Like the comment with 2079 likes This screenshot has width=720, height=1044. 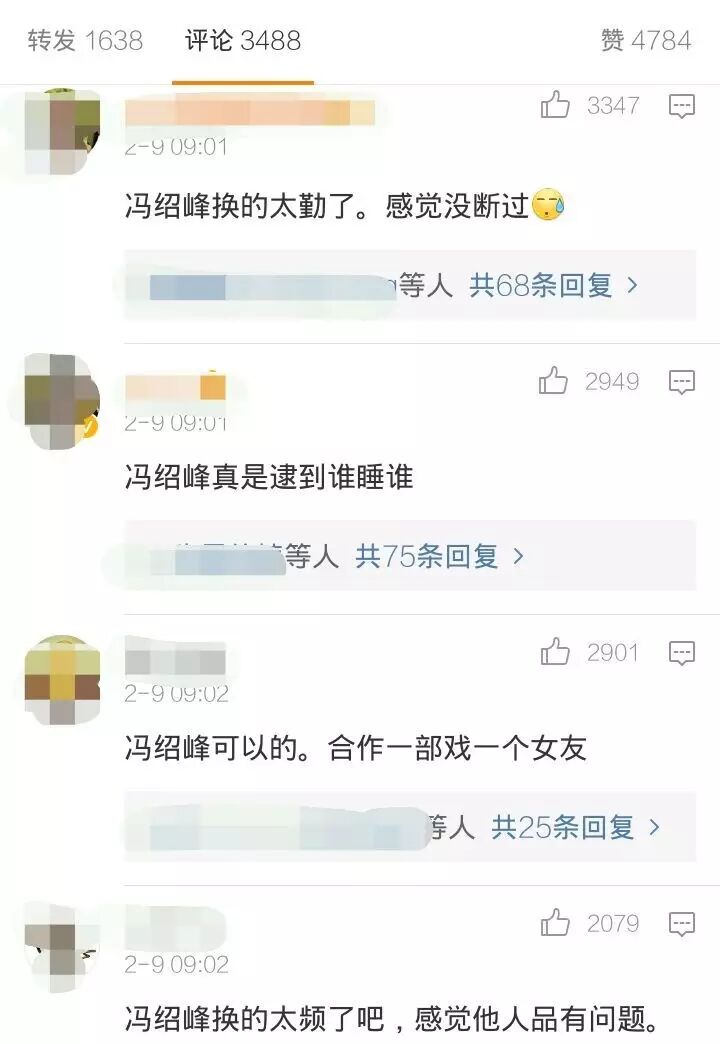tap(555, 923)
